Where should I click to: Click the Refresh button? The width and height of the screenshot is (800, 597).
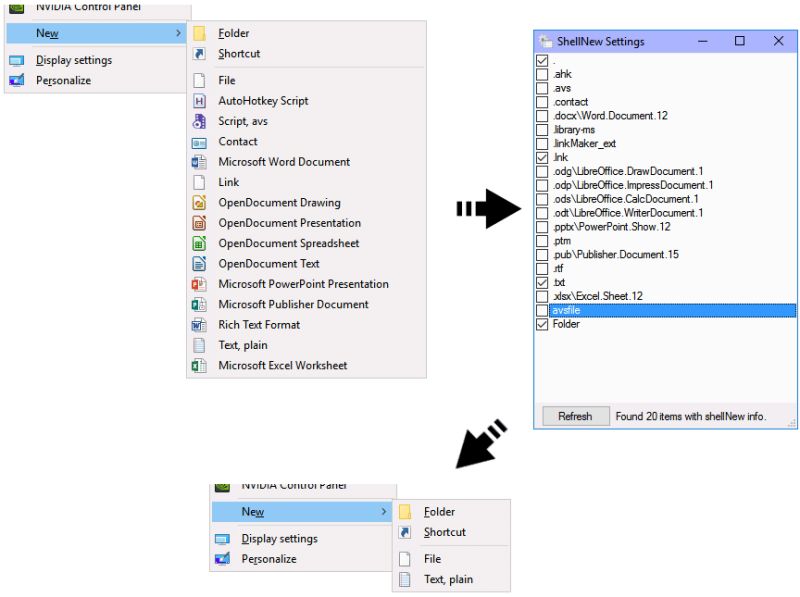point(576,416)
